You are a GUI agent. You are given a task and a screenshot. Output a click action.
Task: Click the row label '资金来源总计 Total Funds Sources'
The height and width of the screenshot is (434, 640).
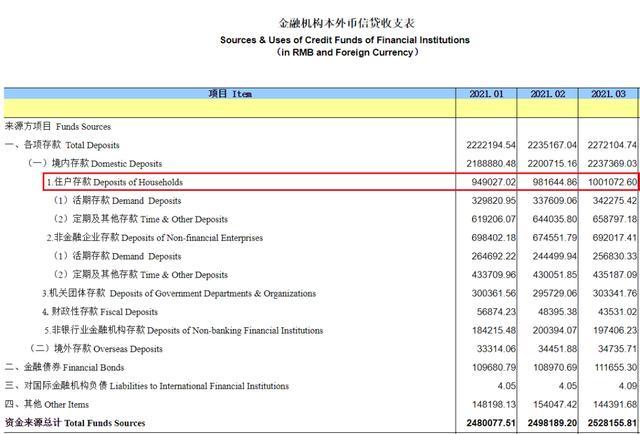tap(75, 423)
